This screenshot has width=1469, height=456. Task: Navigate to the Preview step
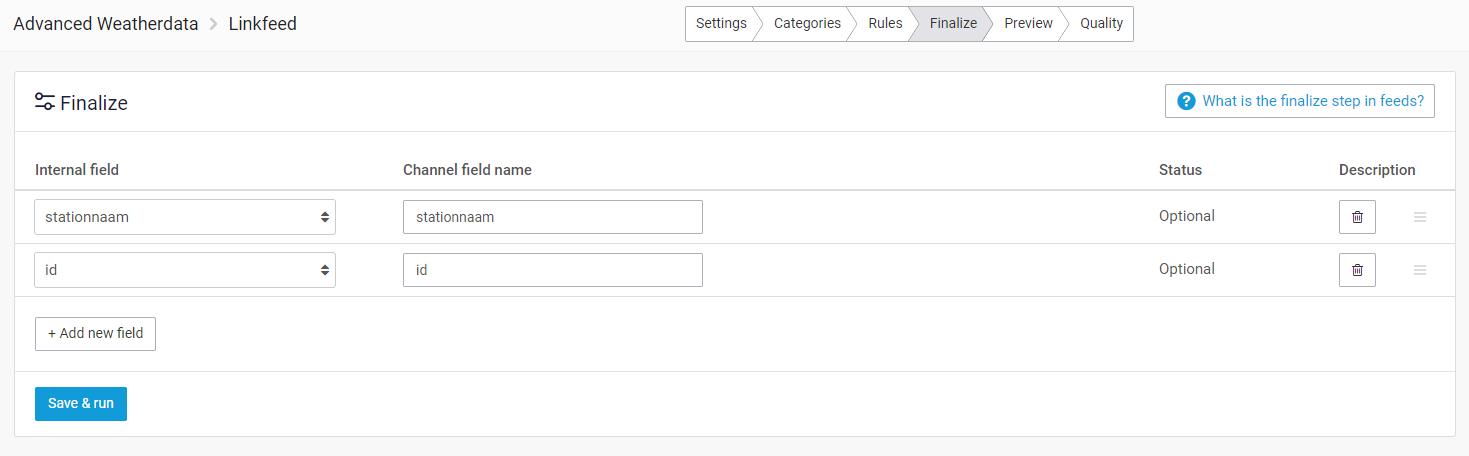[x=1028, y=24]
